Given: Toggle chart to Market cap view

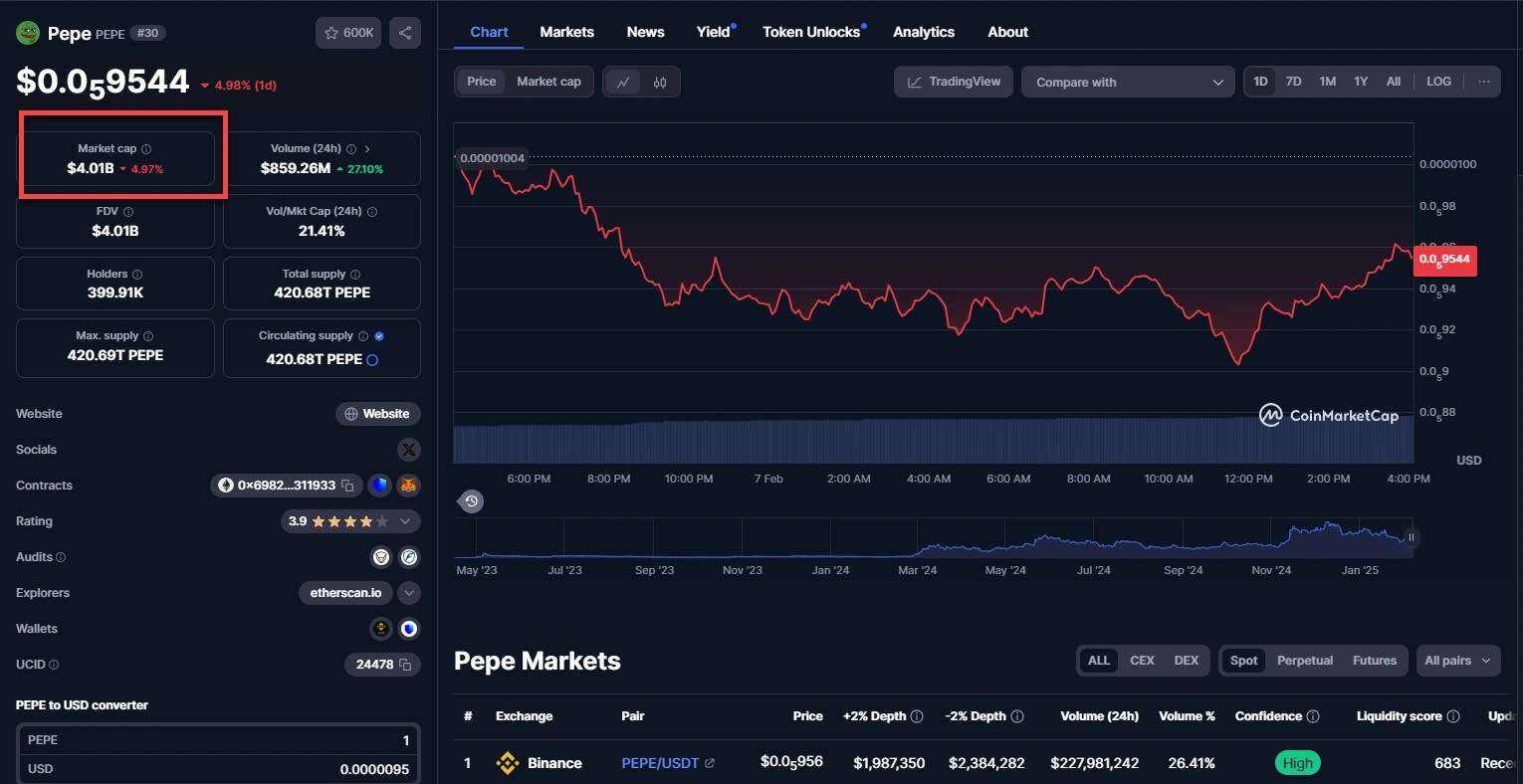Looking at the screenshot, I should (x=548, y=82).
